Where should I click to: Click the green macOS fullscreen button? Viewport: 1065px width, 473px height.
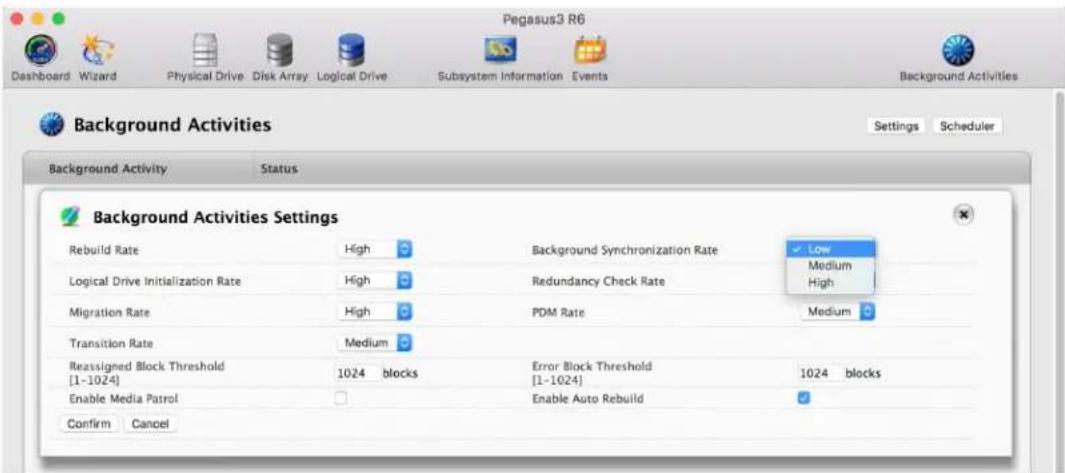click(x=60, y=18)
